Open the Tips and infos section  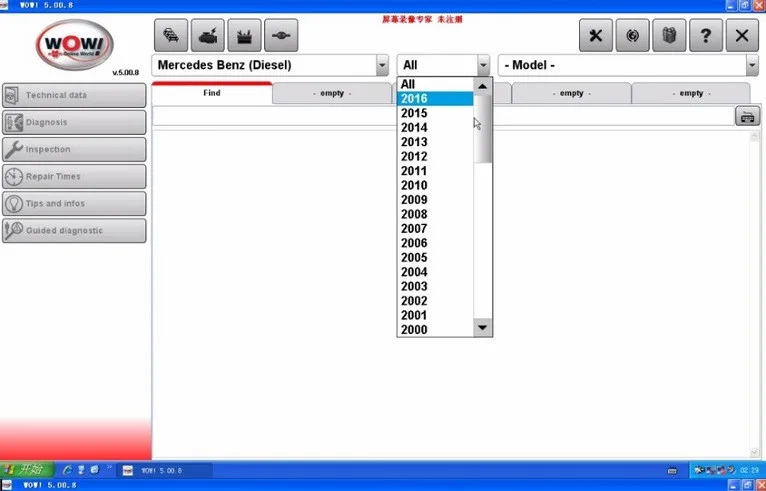74,204
